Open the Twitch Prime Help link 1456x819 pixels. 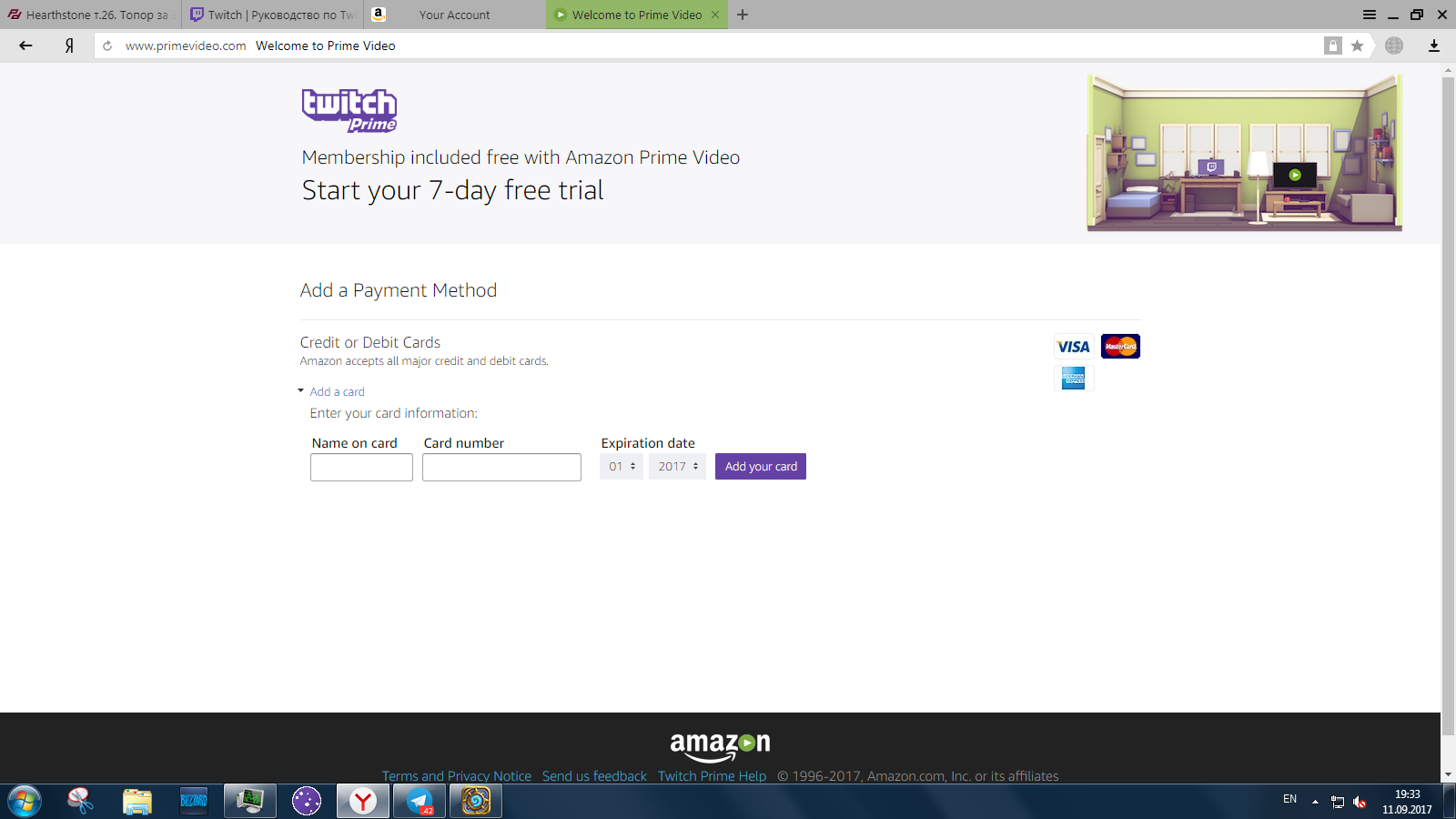[712, 776]
